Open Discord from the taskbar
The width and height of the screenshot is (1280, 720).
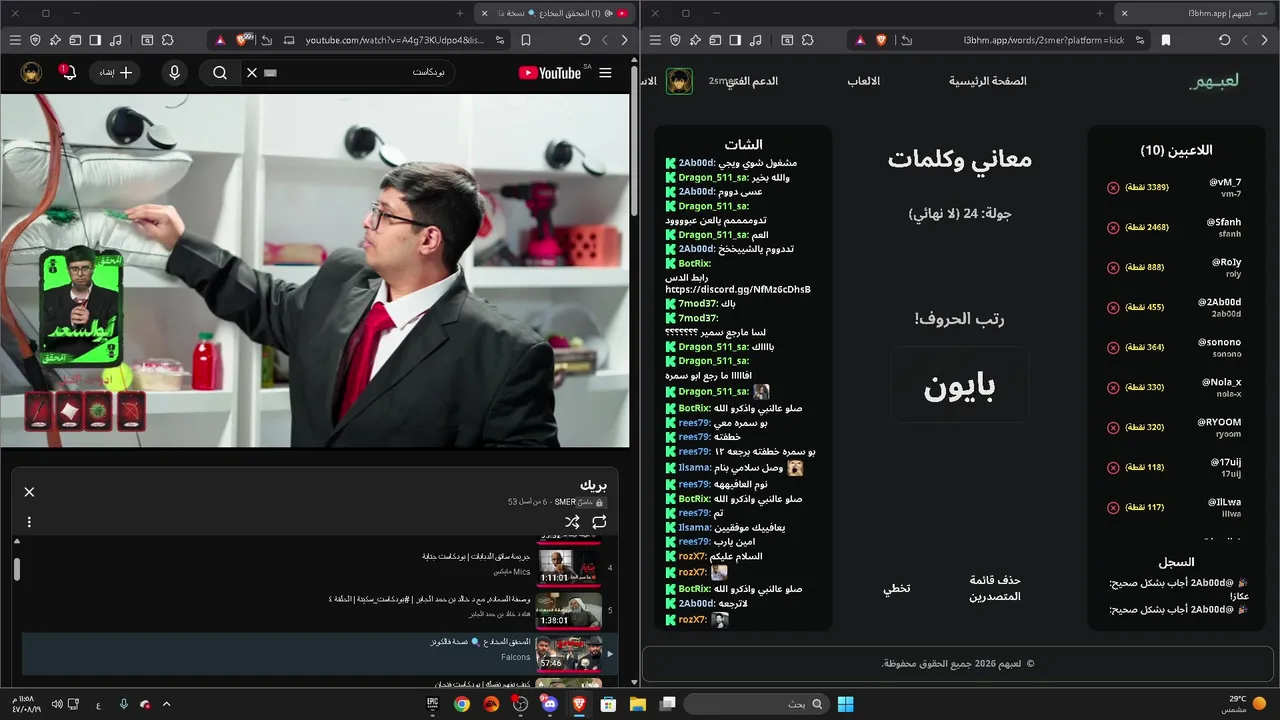point(549,704)
